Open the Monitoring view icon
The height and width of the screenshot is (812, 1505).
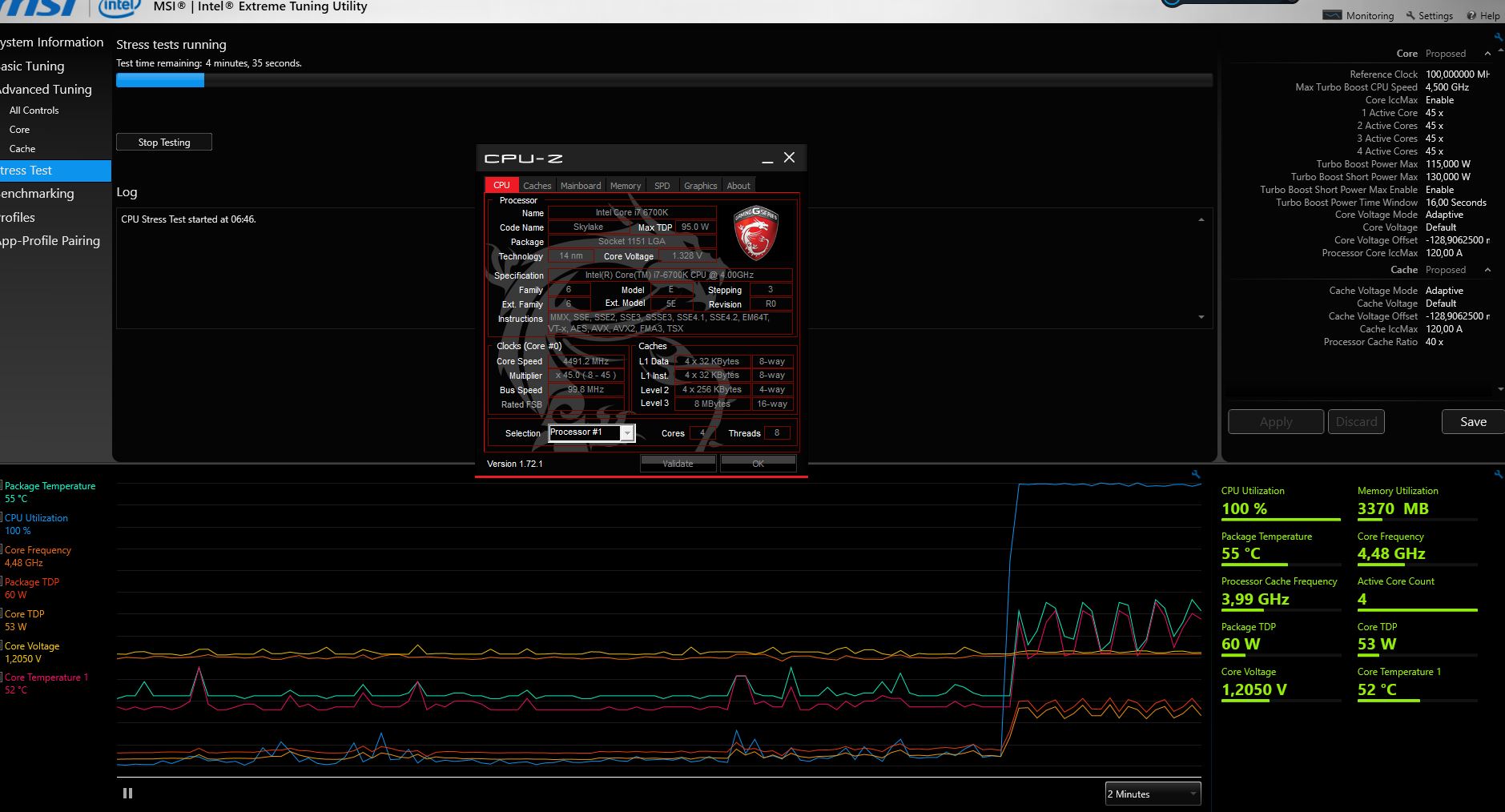(x=1332, y=15)
